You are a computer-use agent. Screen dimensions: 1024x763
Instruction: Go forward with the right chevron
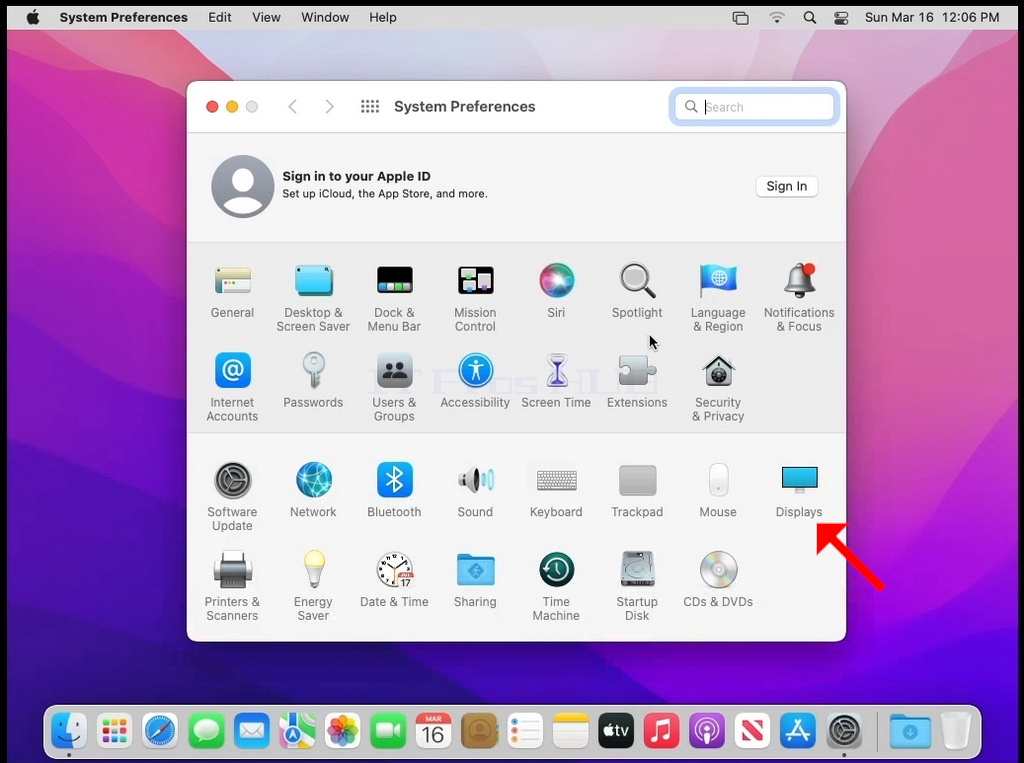coord(329,106)
